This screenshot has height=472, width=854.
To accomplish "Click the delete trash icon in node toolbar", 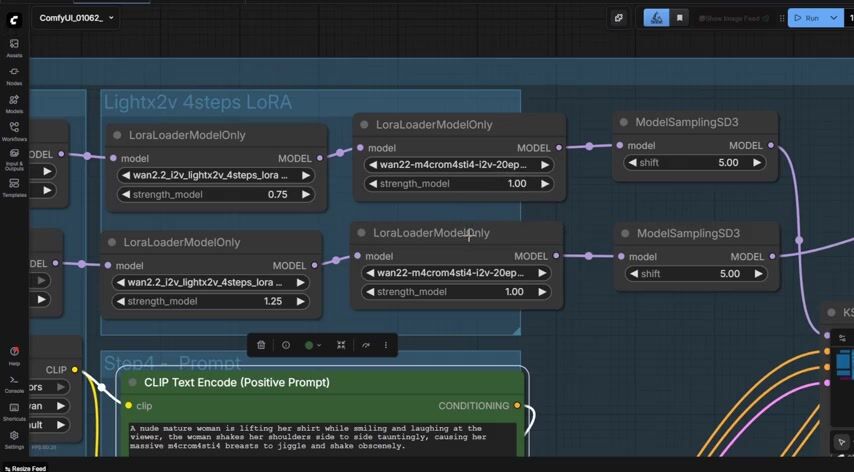I will coord(261,345).
